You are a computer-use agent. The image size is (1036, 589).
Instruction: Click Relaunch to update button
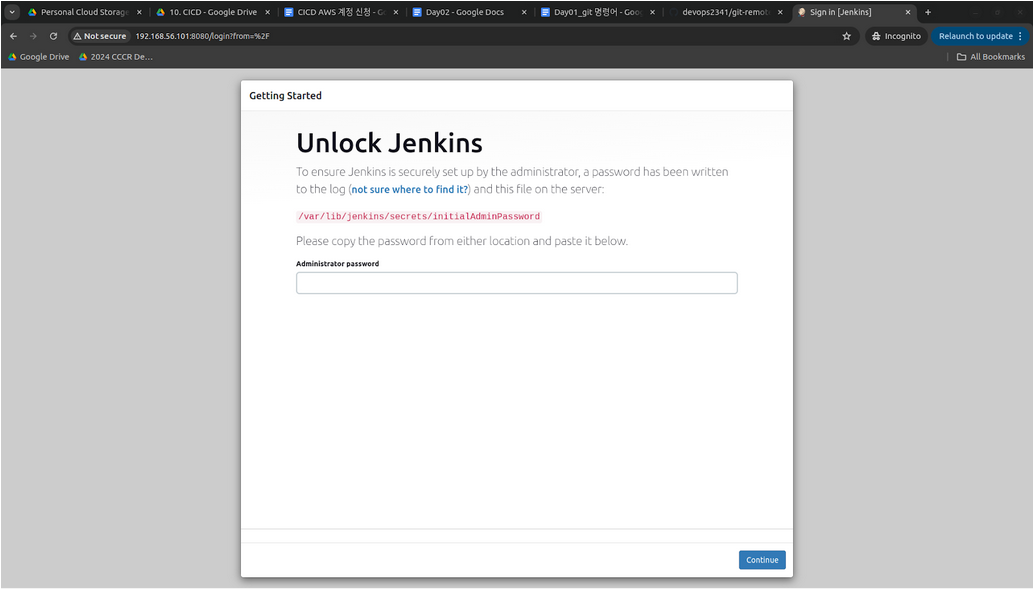click(975, 36)
